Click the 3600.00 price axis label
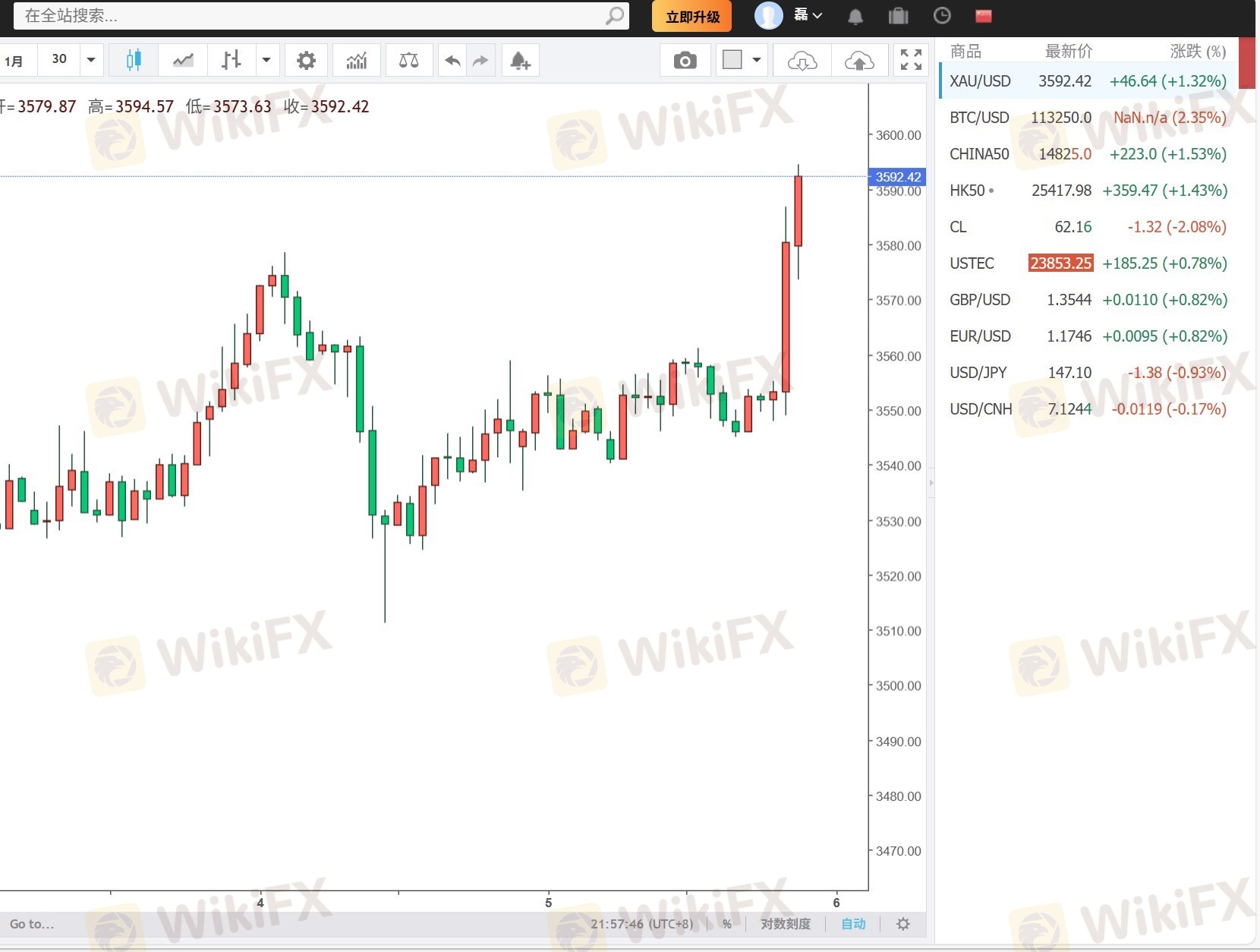Screen dimensions: 1260x952 coord(899,135)
